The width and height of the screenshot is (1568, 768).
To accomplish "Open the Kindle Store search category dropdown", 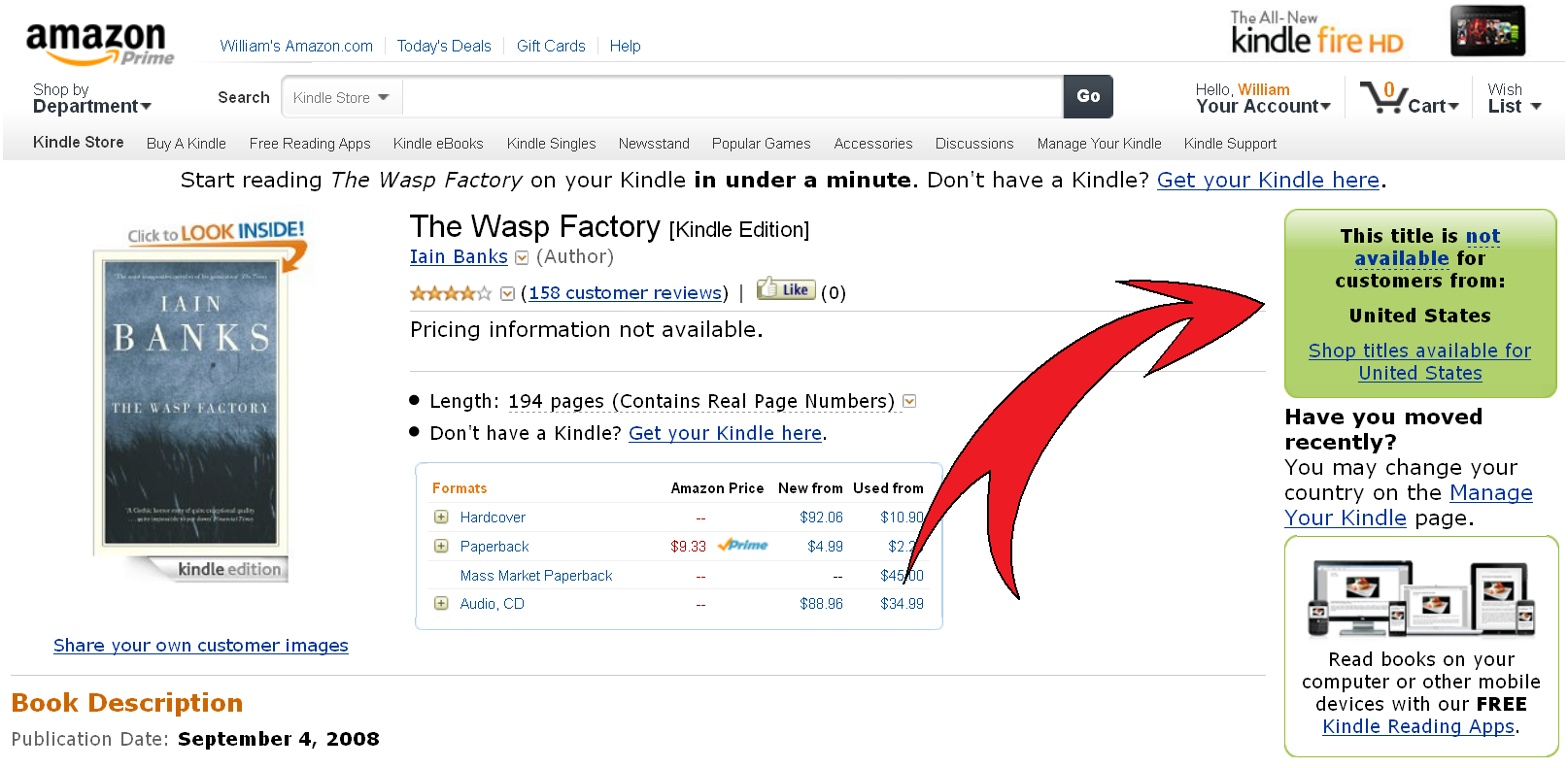I will click(342, 98).
